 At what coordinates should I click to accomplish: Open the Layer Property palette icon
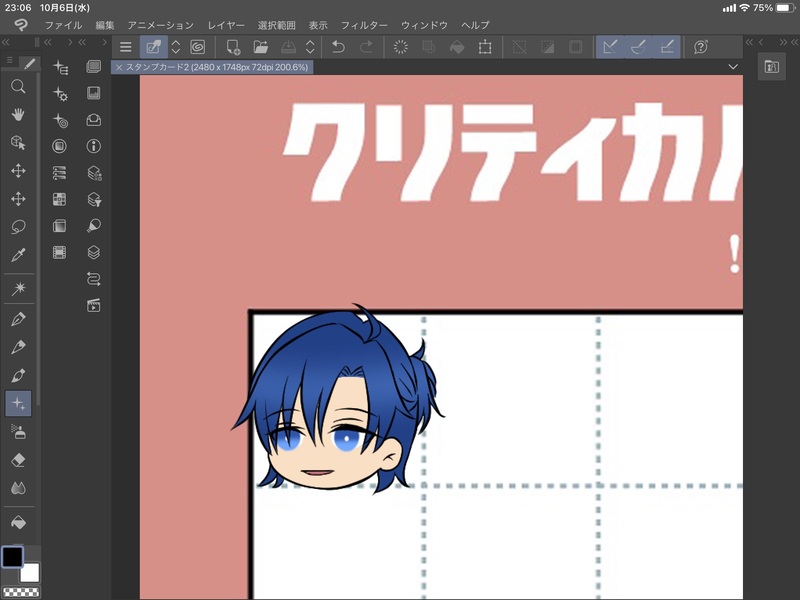[94, 173]
